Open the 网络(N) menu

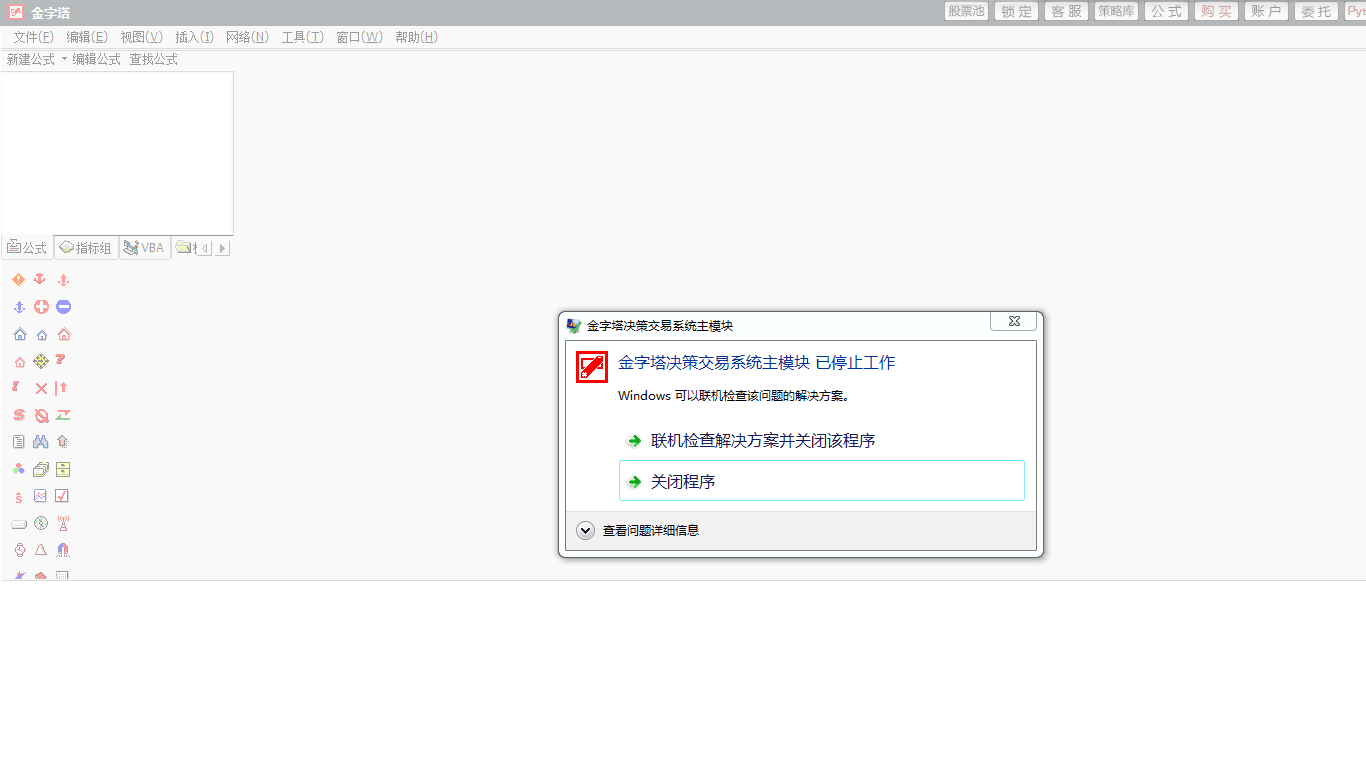tap(247, 37)
